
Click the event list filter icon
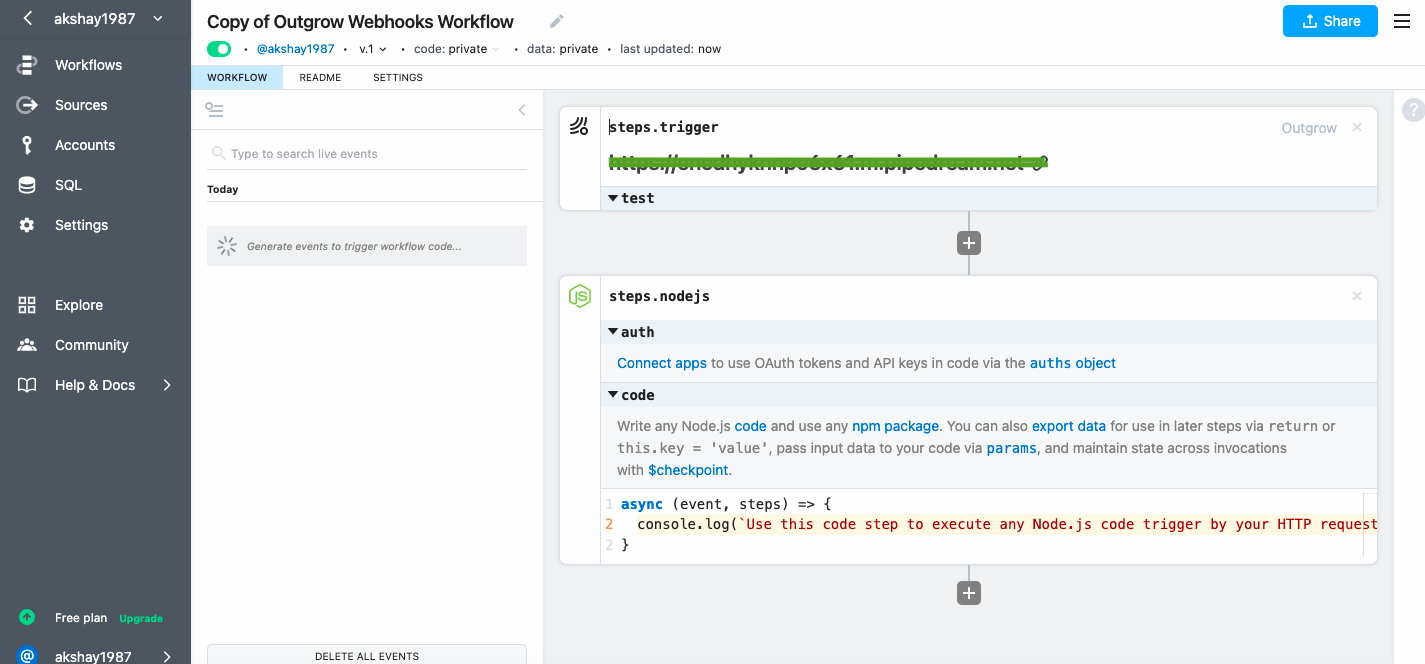214,110
